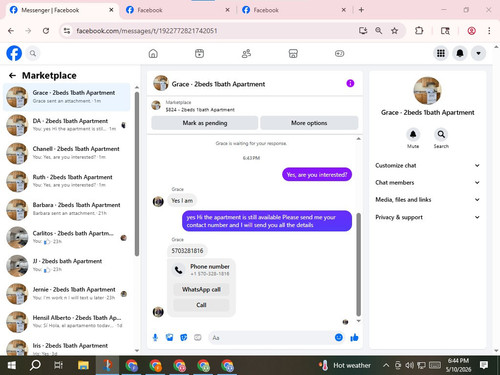Click Marketplace listing $824 link in chat header
Image resolution: width=500 pixels, height=375 pixels.
point(200,110)
